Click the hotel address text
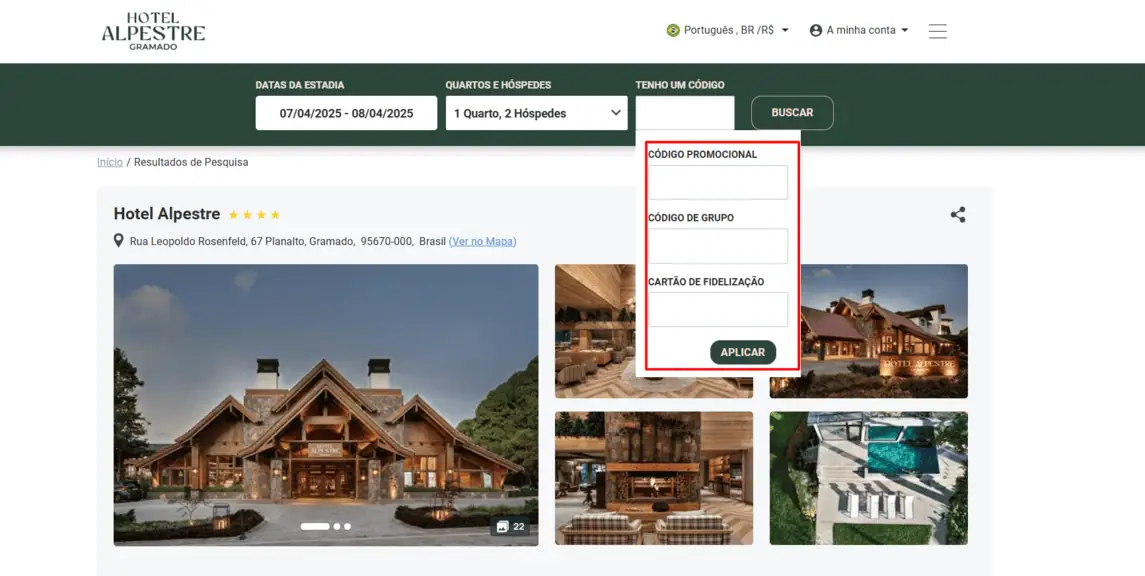Screen dimensions: 1145x576 pos(288,241)
